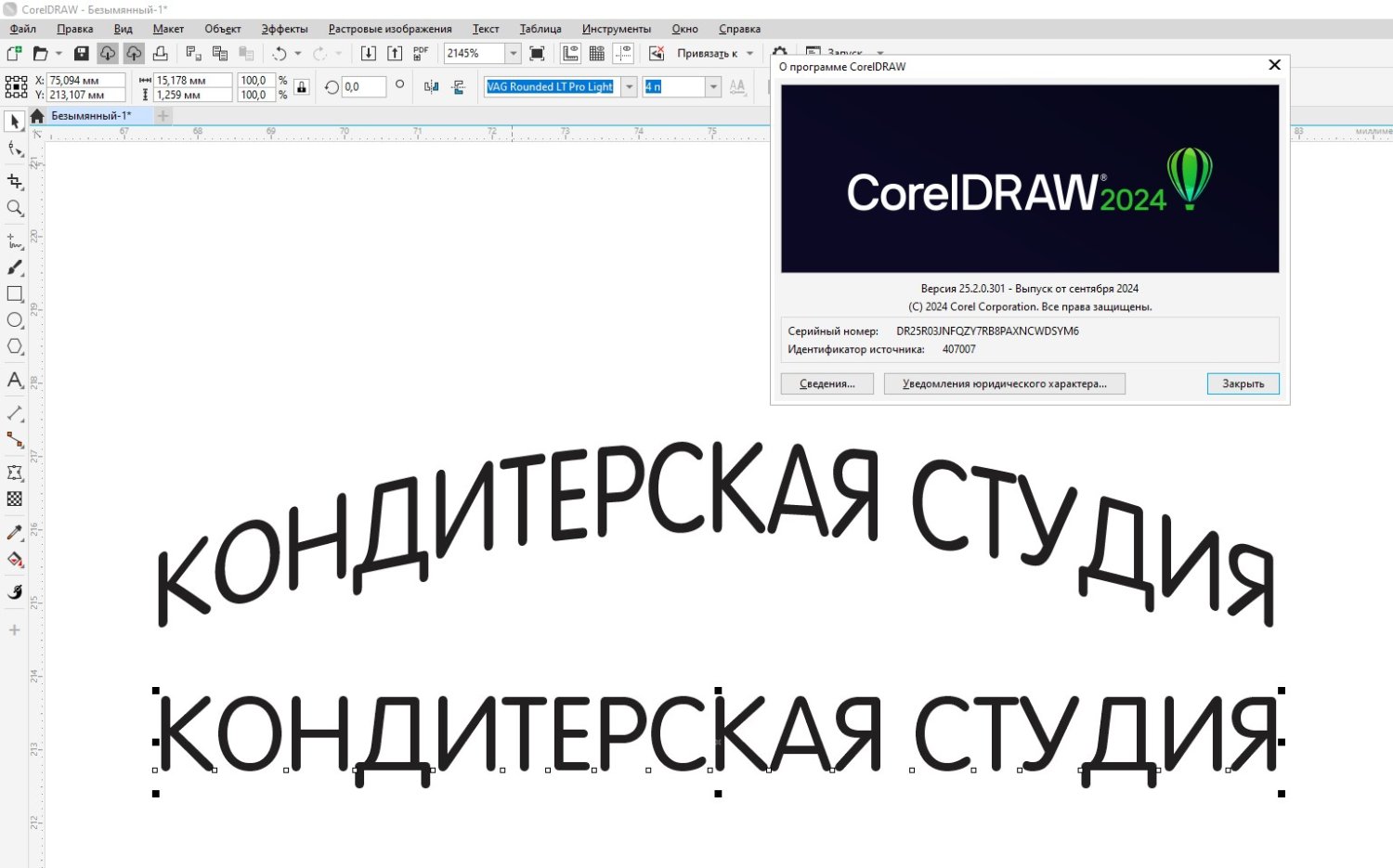Viewport: 1393px width, 868px height.
Task: Select the Smart Fill tool
Action: (15, 592)
